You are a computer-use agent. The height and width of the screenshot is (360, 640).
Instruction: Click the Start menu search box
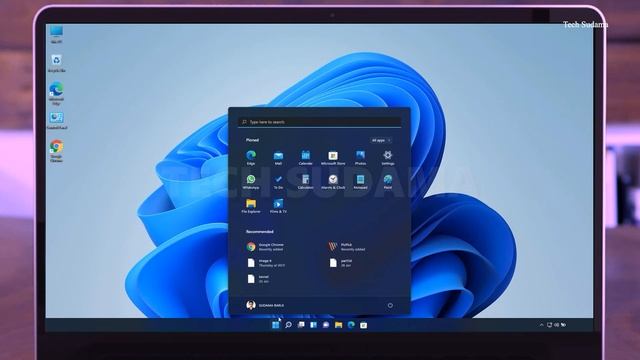pos(320,122)
